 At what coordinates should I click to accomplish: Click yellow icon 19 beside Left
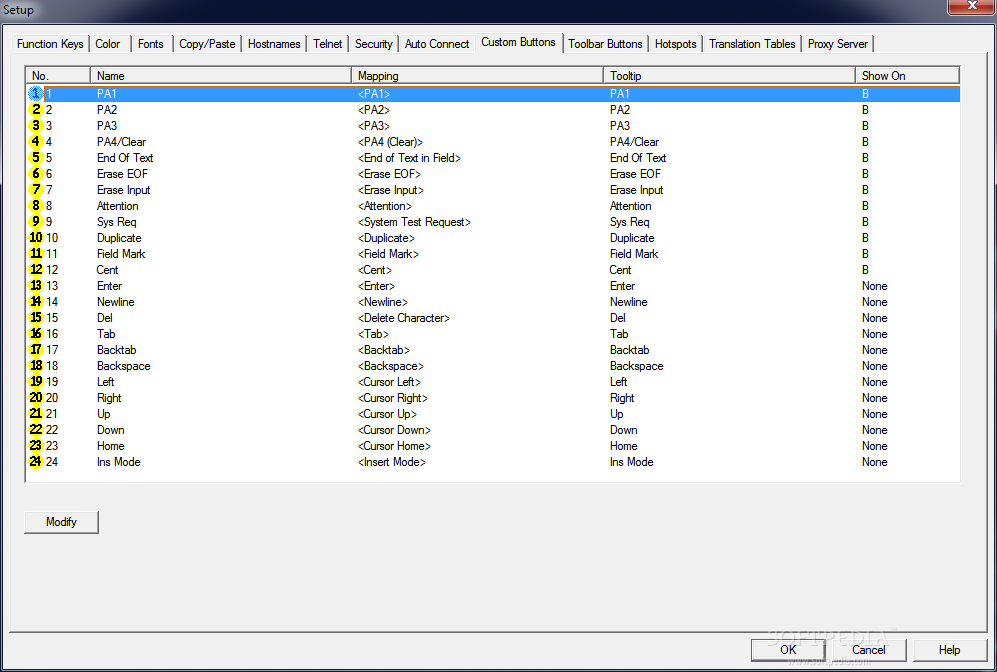(x=36, y=381)
